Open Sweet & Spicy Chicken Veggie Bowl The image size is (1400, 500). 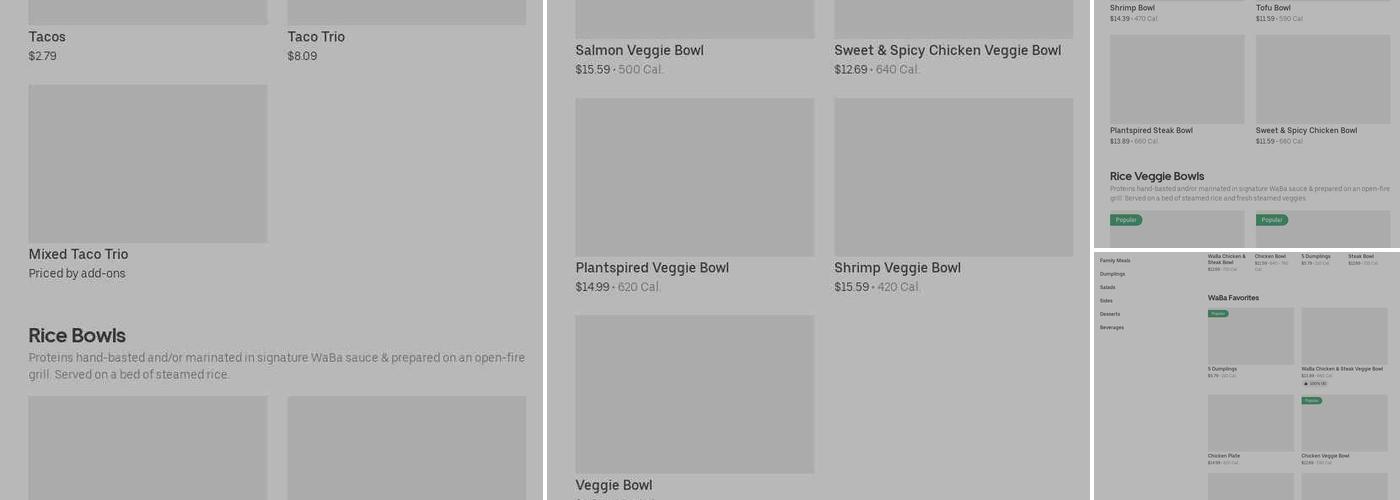pyautogui.click(x=947, y=50)
